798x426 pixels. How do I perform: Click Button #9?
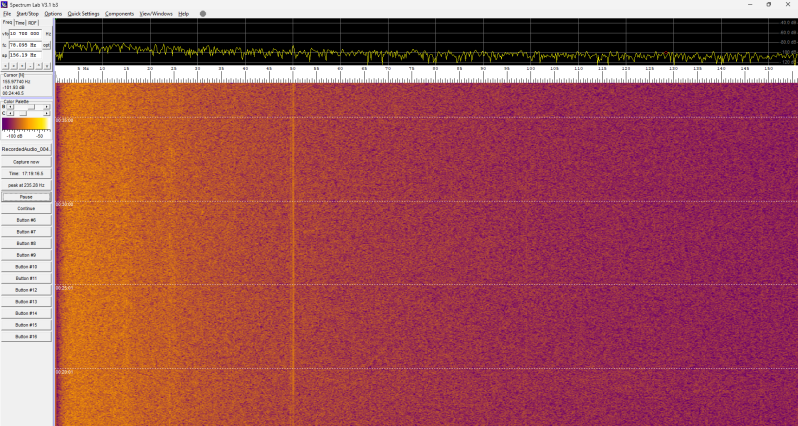click(x=26, y=255)
